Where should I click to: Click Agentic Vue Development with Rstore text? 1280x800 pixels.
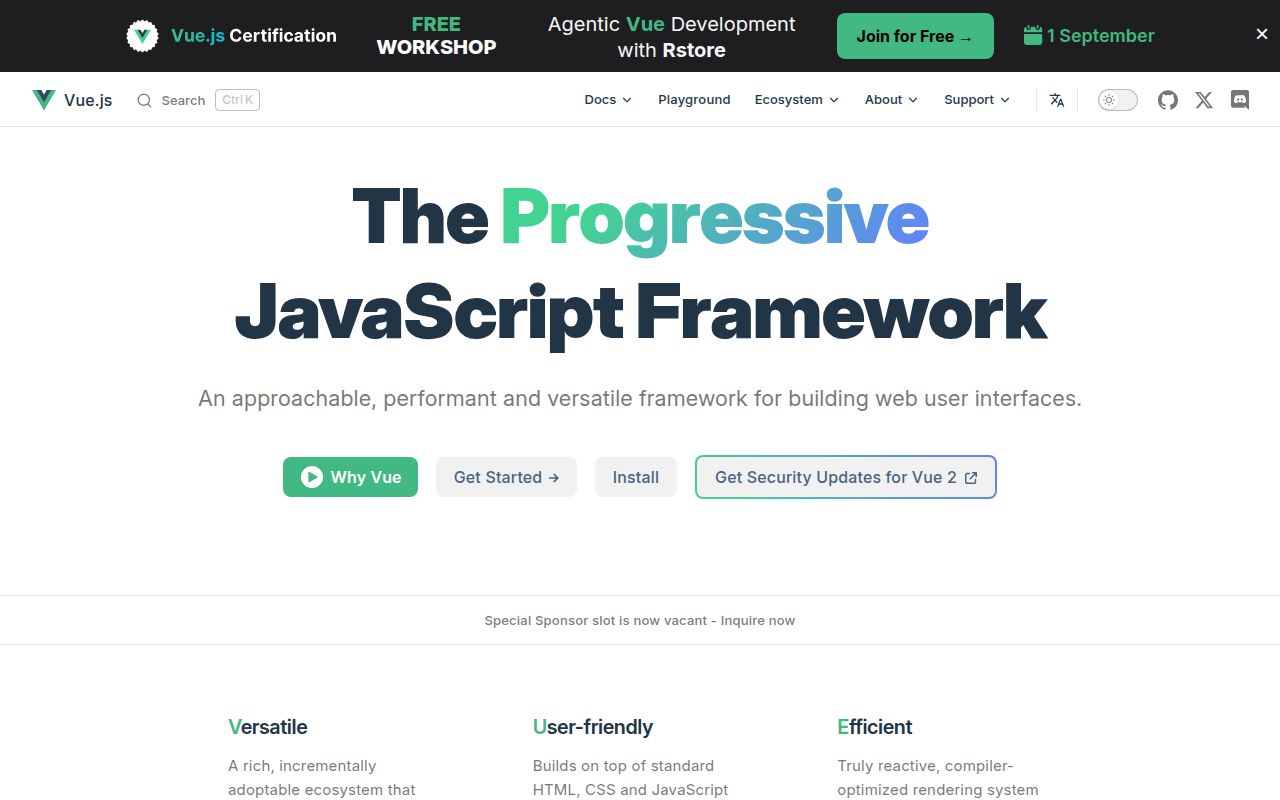pyautogui.click(x=672, y=37)
